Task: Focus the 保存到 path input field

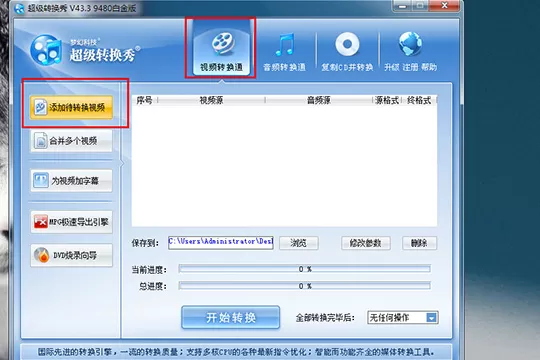Action: click(x=221, y=243)
